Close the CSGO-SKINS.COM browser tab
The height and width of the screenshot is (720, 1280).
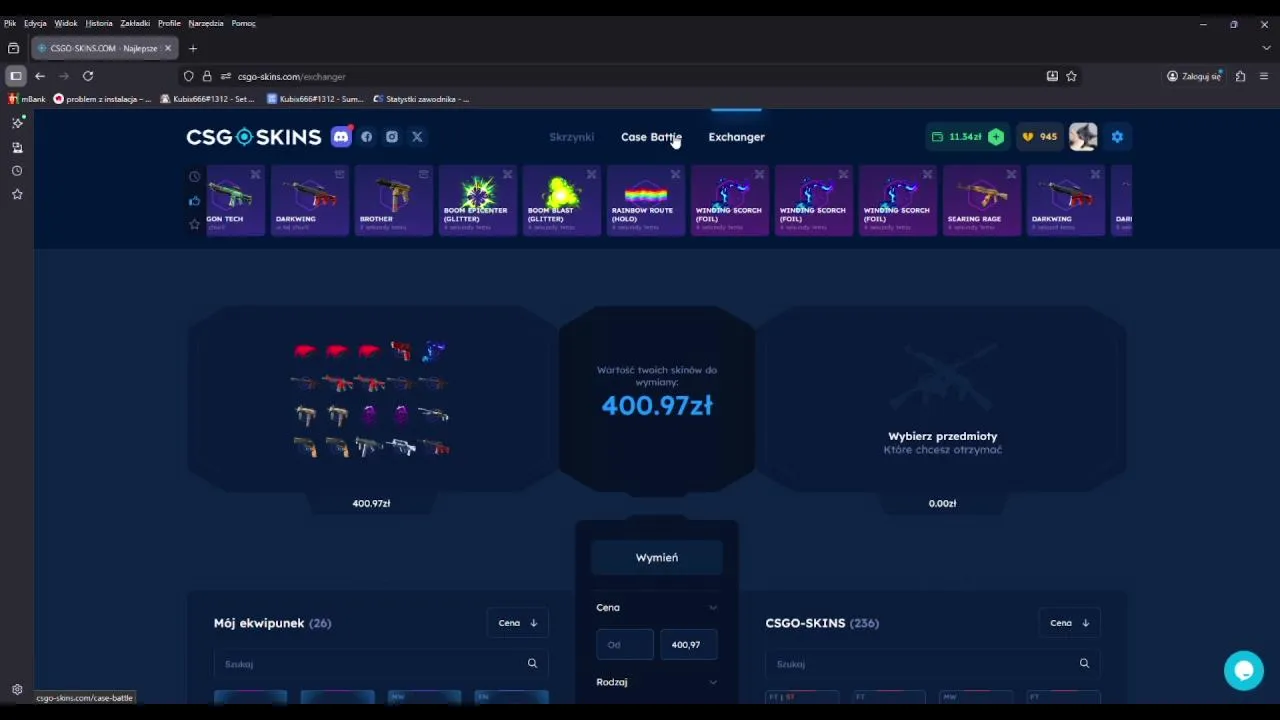pyautogui.click(x=168, y=48)
